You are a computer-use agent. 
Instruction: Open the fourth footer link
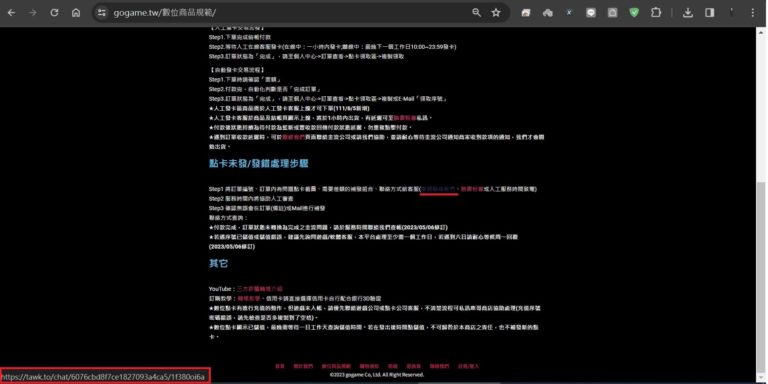(369, 366)
